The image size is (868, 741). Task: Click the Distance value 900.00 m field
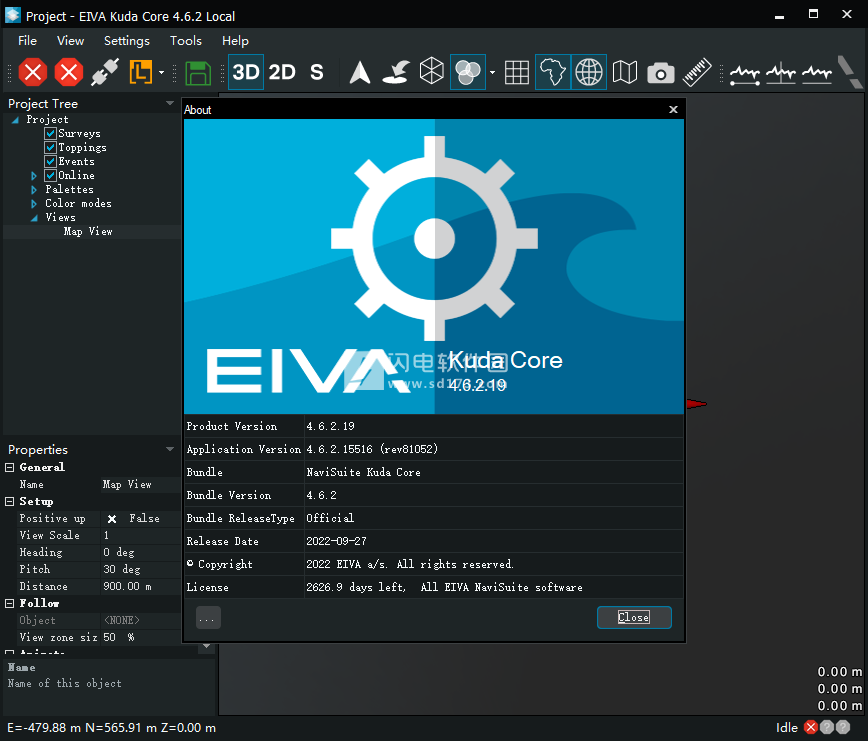[141, 587]
